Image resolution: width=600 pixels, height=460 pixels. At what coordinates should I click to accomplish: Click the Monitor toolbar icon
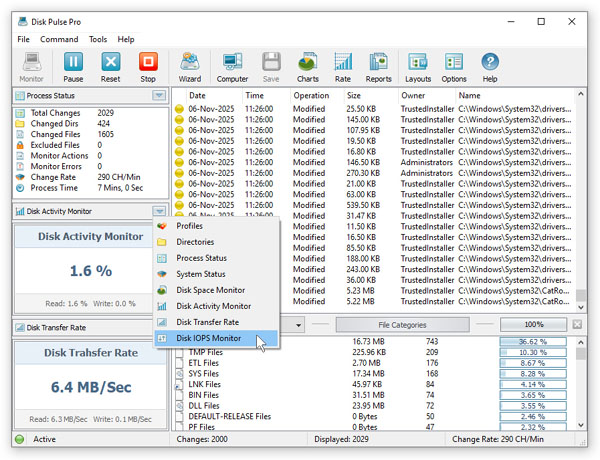point(31,67)
